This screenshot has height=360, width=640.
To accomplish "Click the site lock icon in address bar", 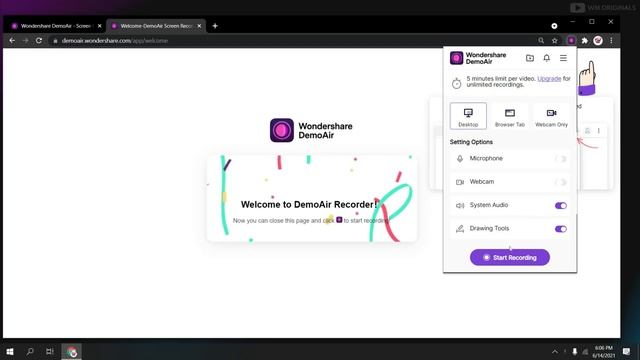I will pyautogui.click(x=55, y=40).
